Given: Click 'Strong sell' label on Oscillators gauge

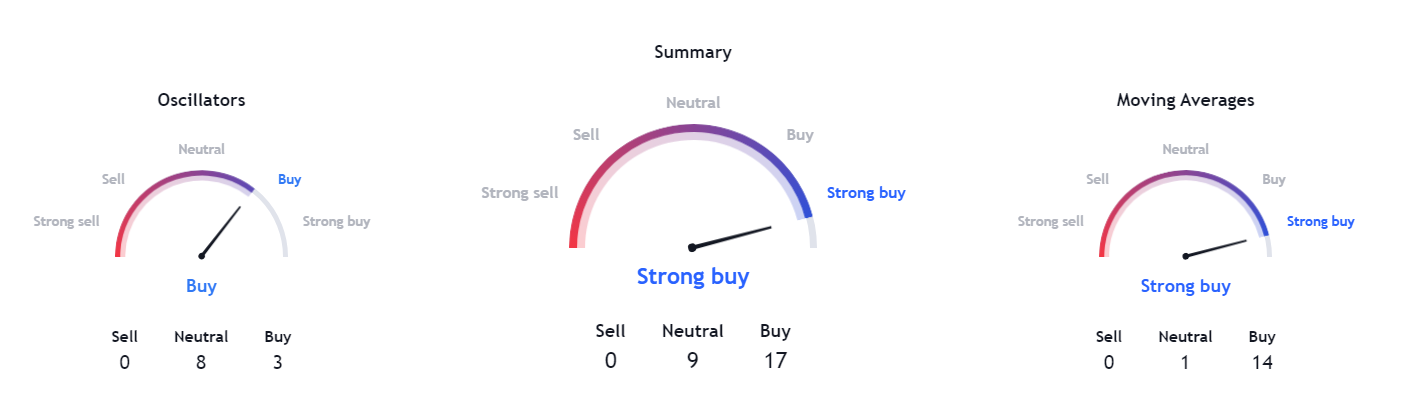Looking at the screenshot, I should (x=67, y=221).
